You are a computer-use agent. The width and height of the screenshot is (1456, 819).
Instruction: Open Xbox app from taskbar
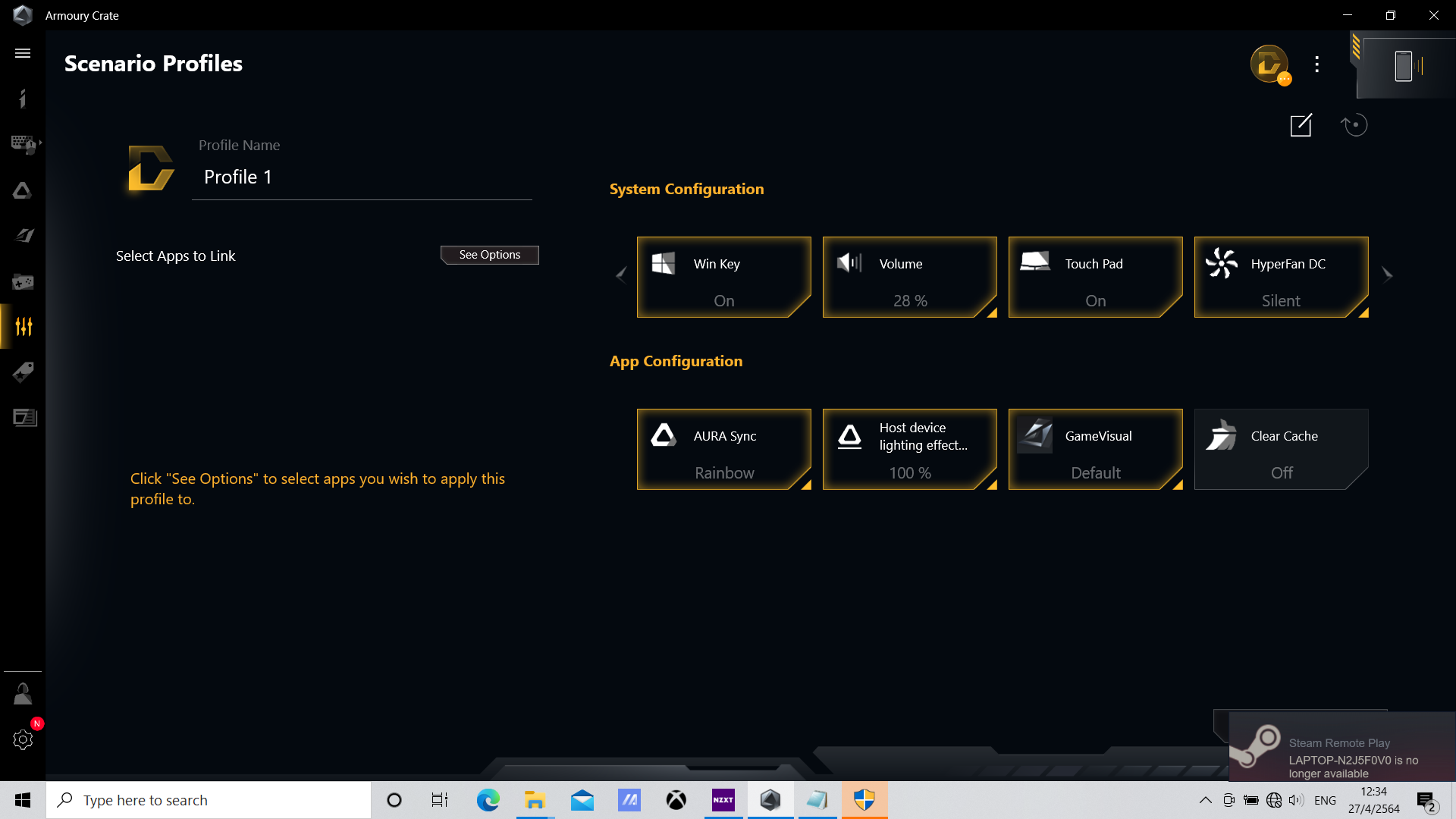(x=676, y=800)
